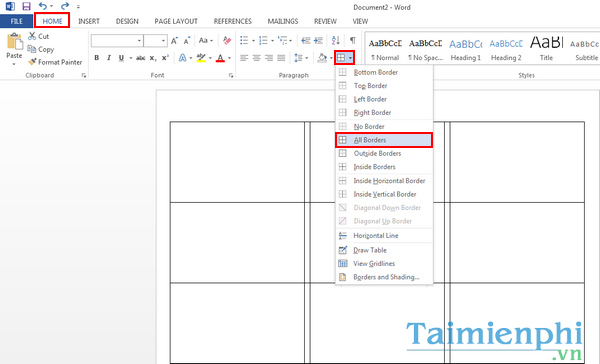Image resolution: width=600 pixels, height=364 pixels.
Task: Apply Text Effects icon
Action: tap(183, 58)
